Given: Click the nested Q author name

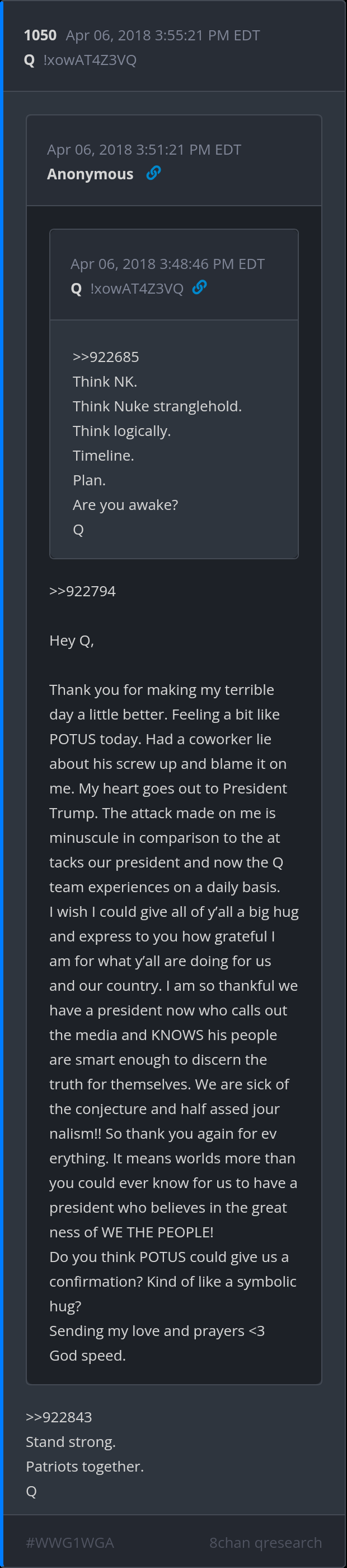Looking at the screenshot, I should click(76, 289).
